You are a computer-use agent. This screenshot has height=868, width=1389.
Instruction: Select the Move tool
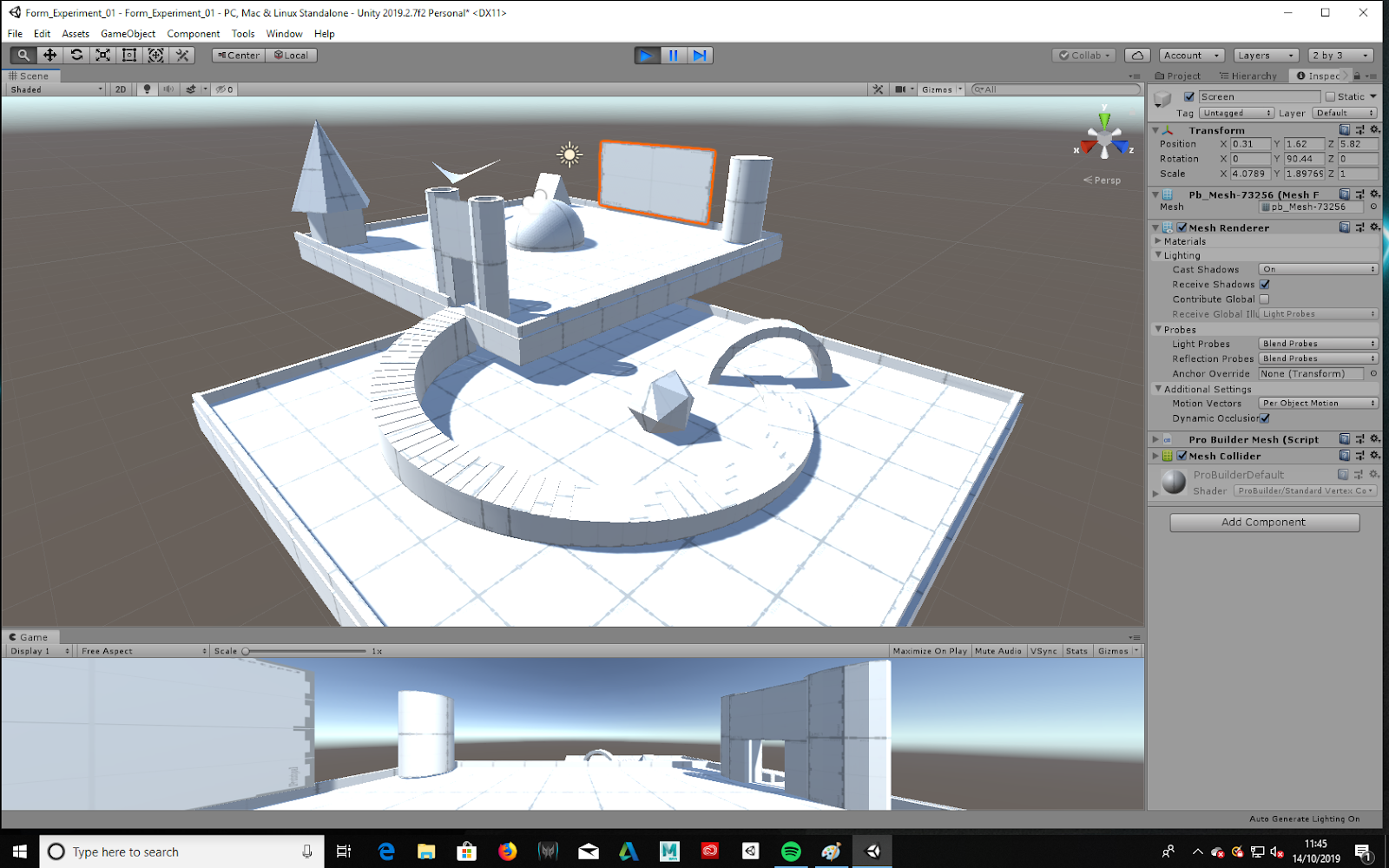click(49, 56)
